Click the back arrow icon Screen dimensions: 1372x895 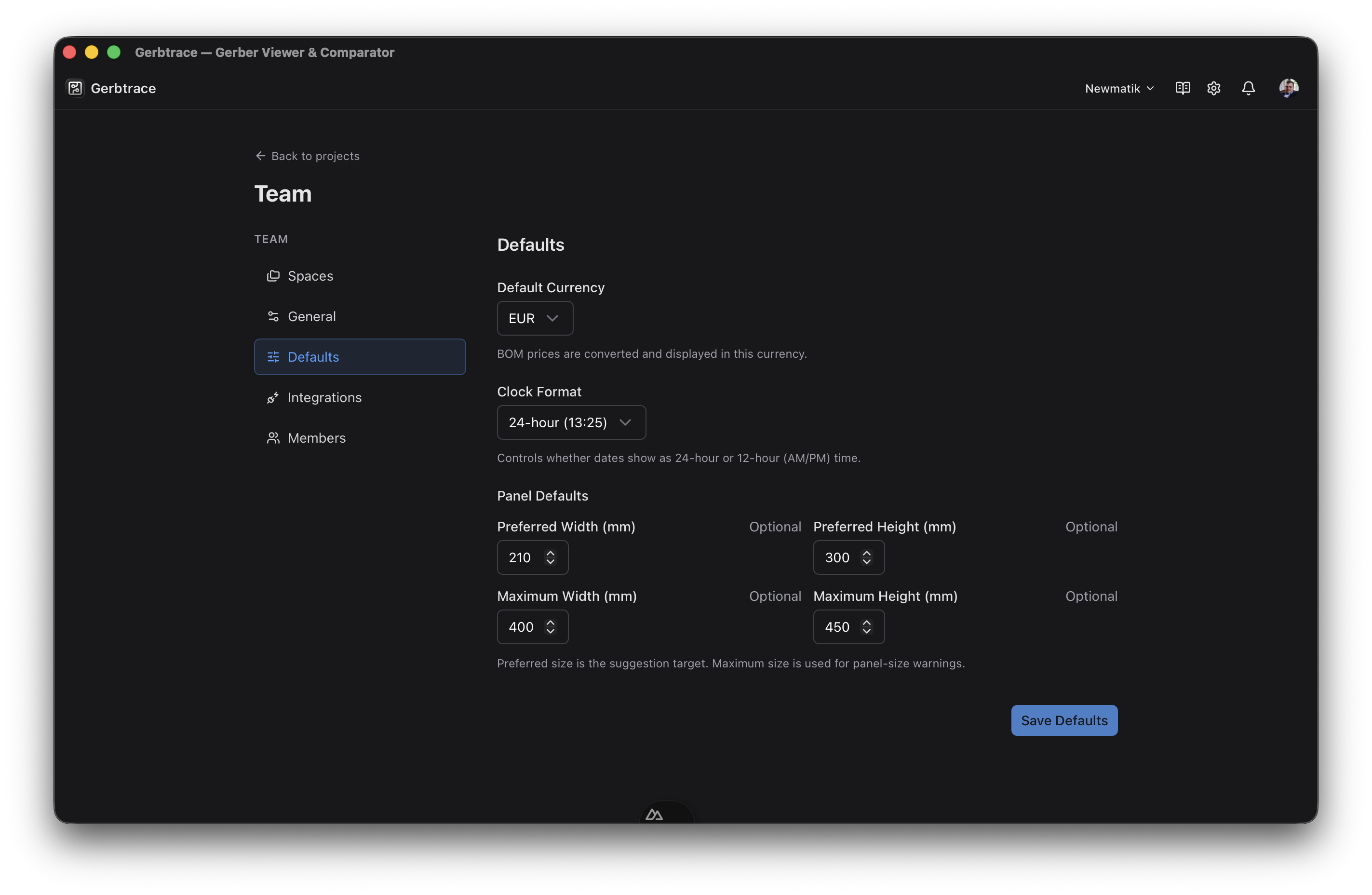(261, 156)
